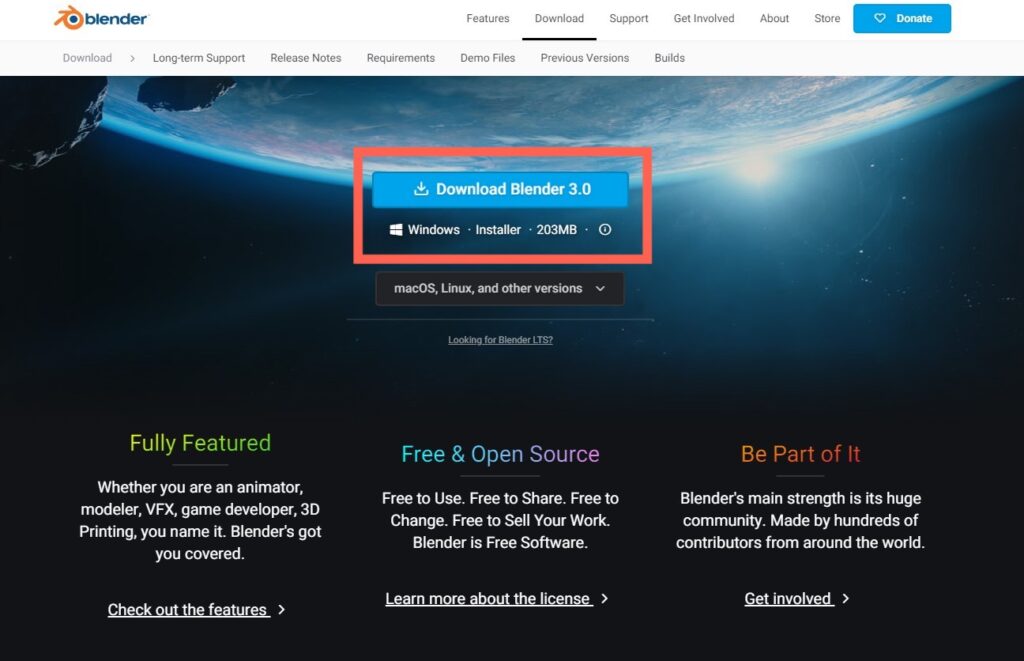
Task: Click the Blender logo
Action: [x=101, y=18]
